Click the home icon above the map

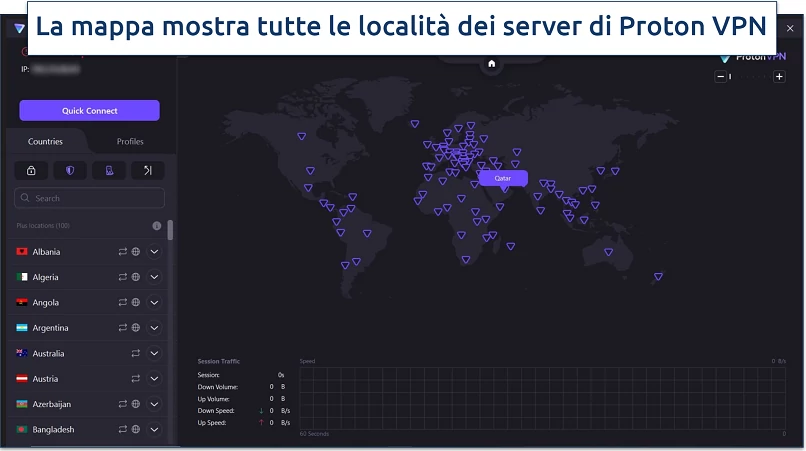491,64
